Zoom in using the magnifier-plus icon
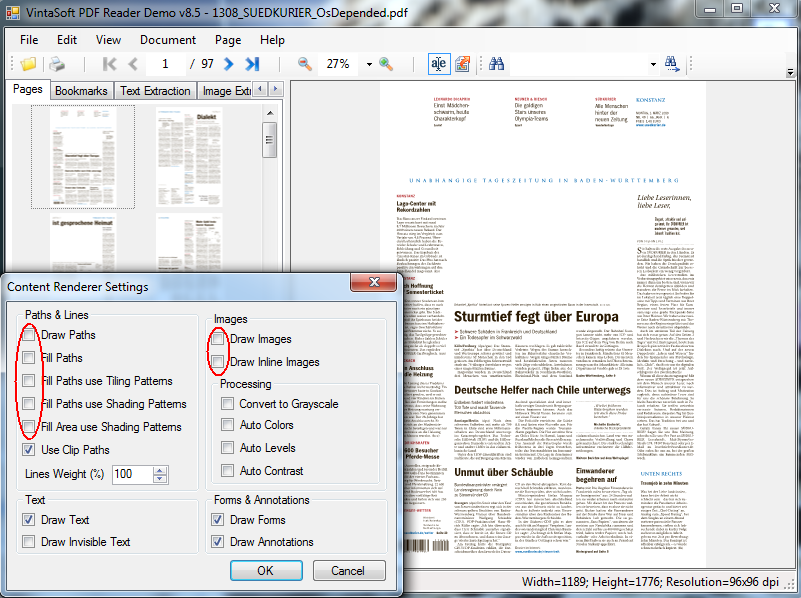 coord(386,63)
